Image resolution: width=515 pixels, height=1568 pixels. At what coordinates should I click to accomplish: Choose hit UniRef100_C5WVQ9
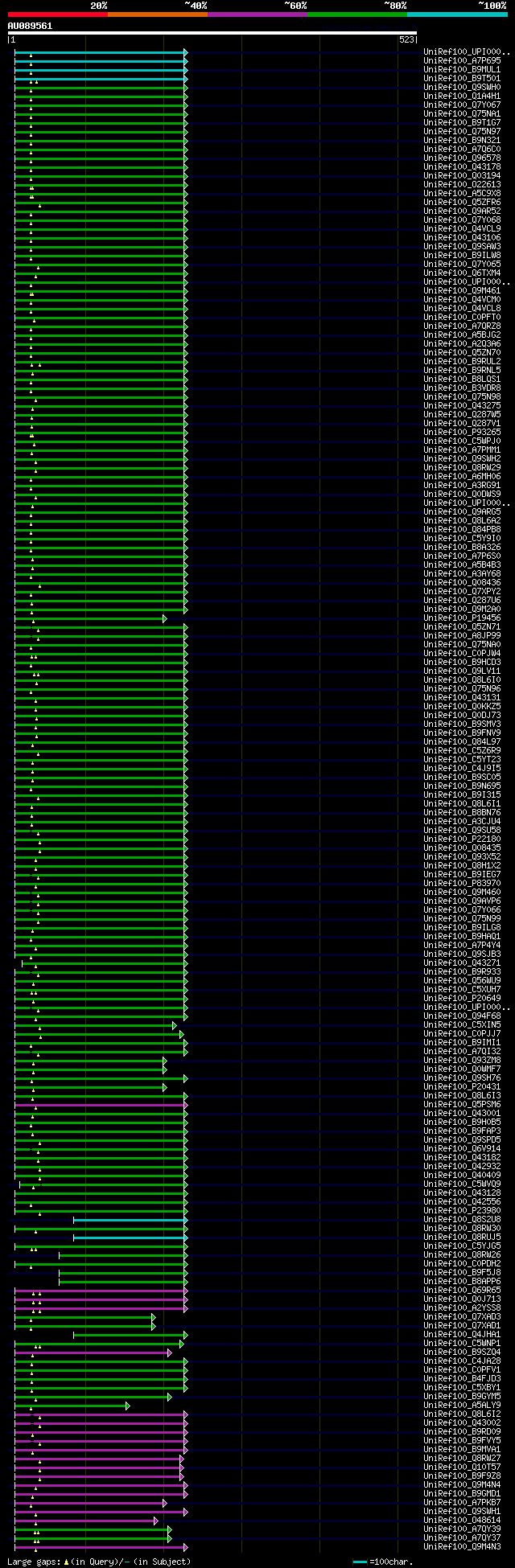462,1184
